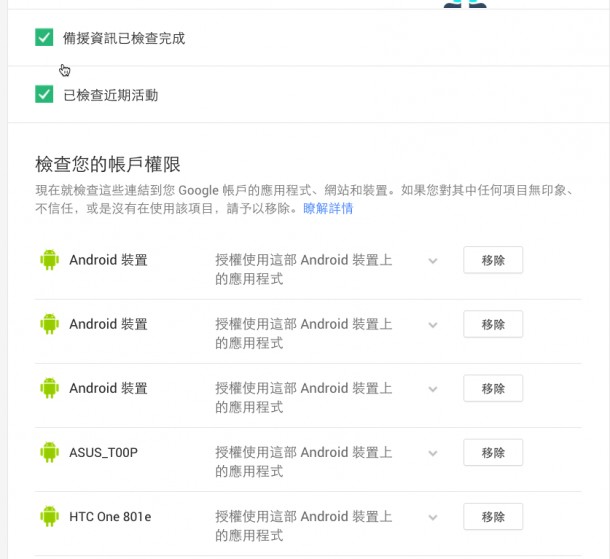Screen dimensions: 610x559
Task: Select the ASUS_T00P device name
Action: coord(103,452)
